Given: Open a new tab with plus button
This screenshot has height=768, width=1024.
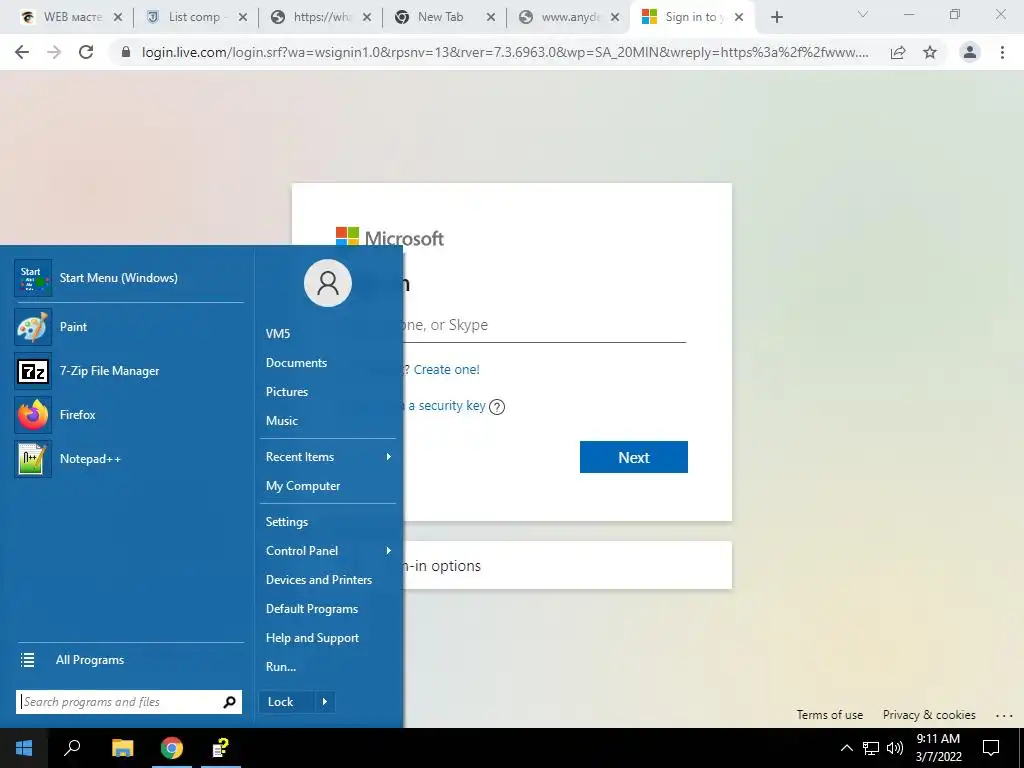Looking at the screenshot, I should [776, 17].
